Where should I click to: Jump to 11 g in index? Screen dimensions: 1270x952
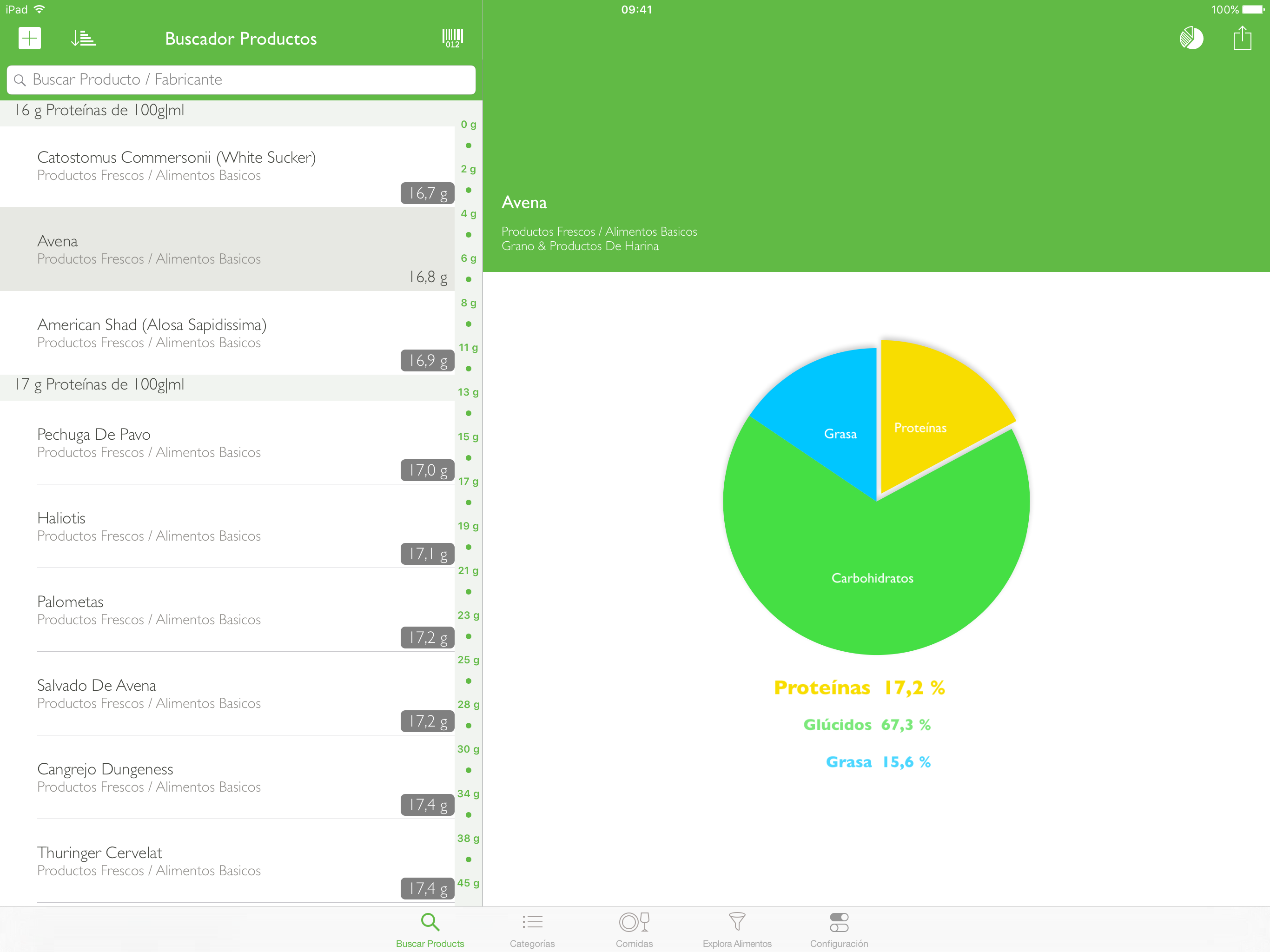(x=469, y=348)
